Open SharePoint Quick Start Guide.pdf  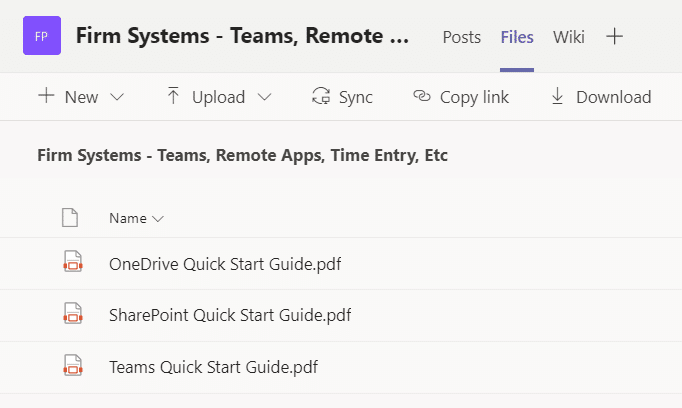pos(230,315)
